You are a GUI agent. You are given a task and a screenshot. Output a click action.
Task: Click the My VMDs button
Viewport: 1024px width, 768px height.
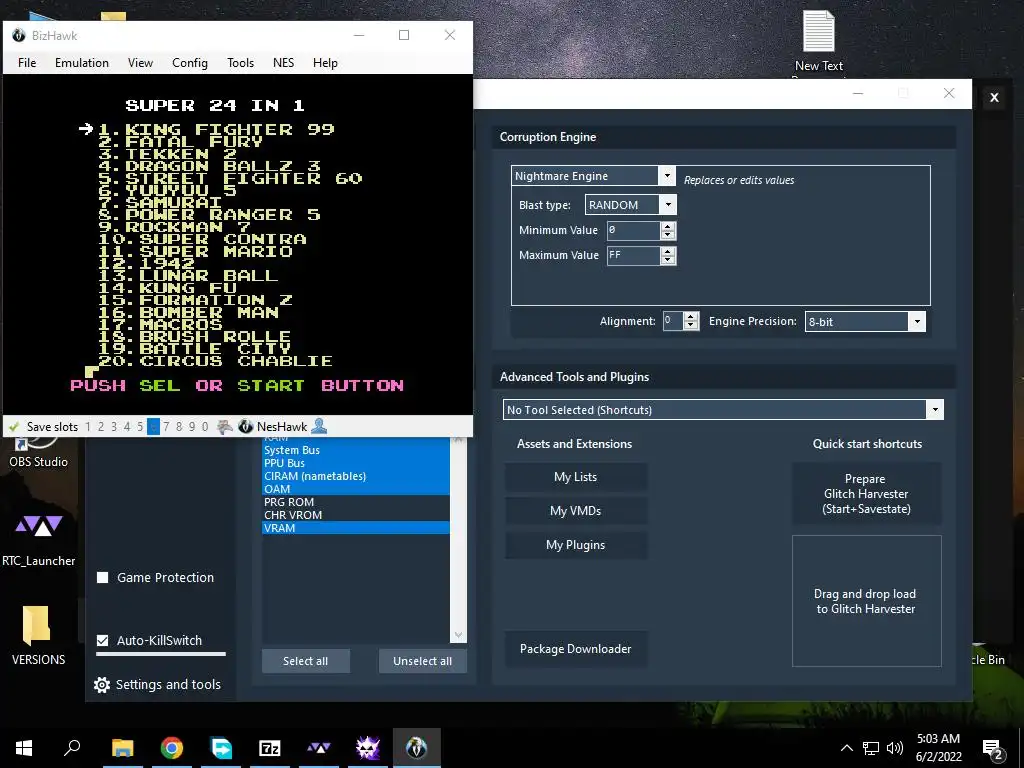pyautogui.click(x=575, y=511)
